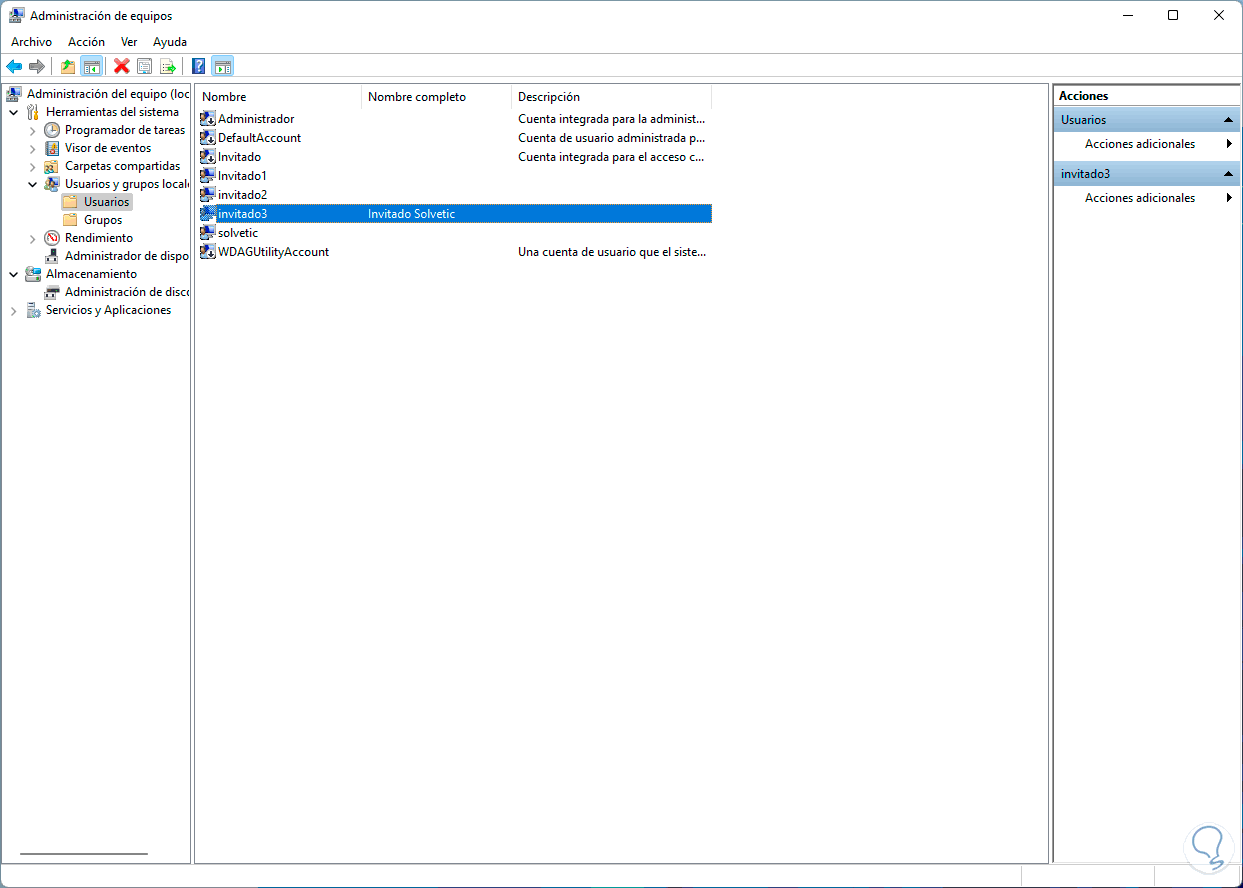
Task: Delete selected user with red X icon
Action: click(x=122, y=67)
